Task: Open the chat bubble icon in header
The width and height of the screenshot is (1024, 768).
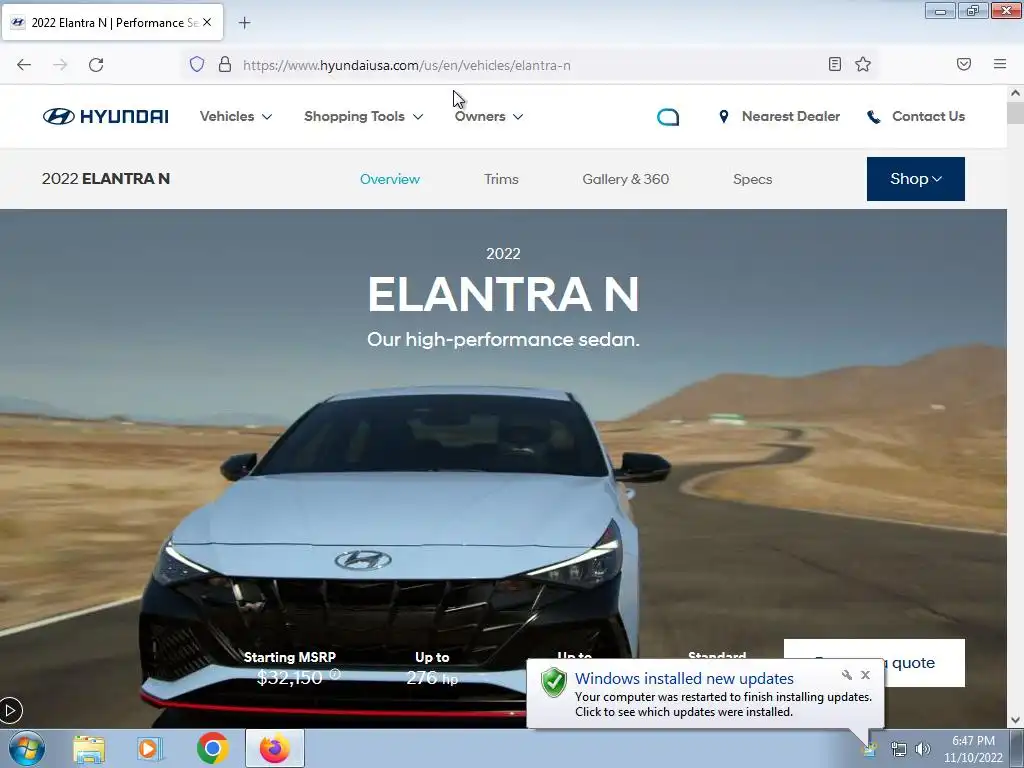Action: pyautogui.click(x=667, y=117)
